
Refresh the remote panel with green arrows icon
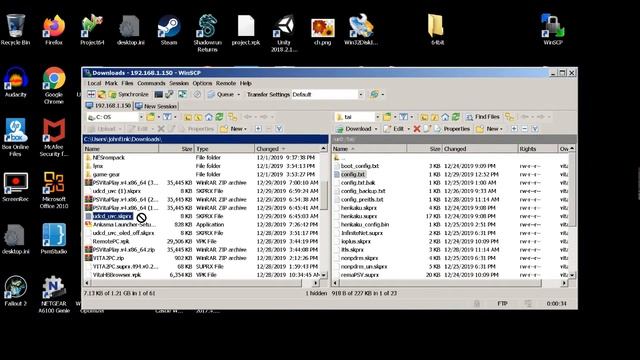pos(456,117)
